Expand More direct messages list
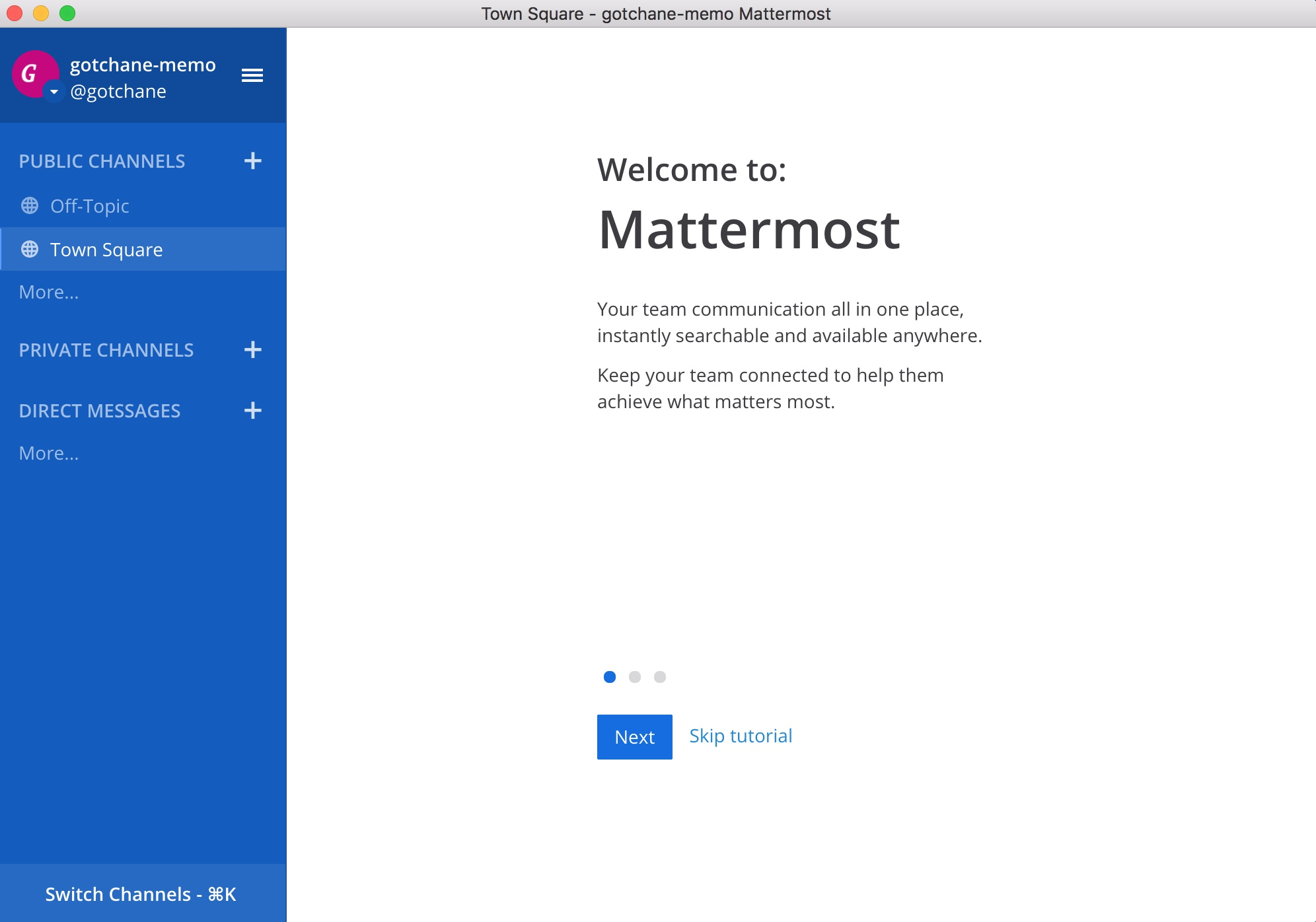This screenshot has height=922, width=1316. [x=49, y=453]
